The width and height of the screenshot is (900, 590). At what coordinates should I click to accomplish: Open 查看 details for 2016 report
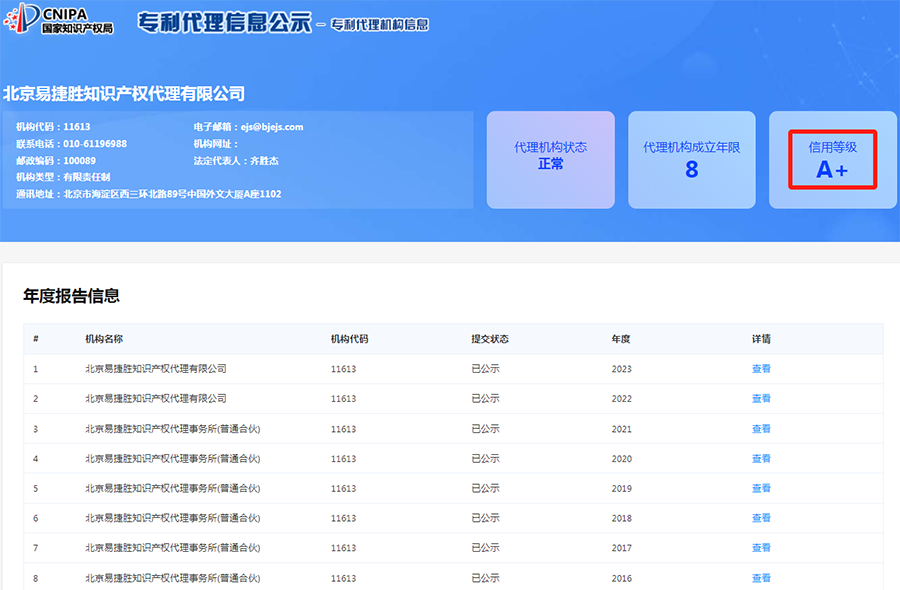point(761,578)
